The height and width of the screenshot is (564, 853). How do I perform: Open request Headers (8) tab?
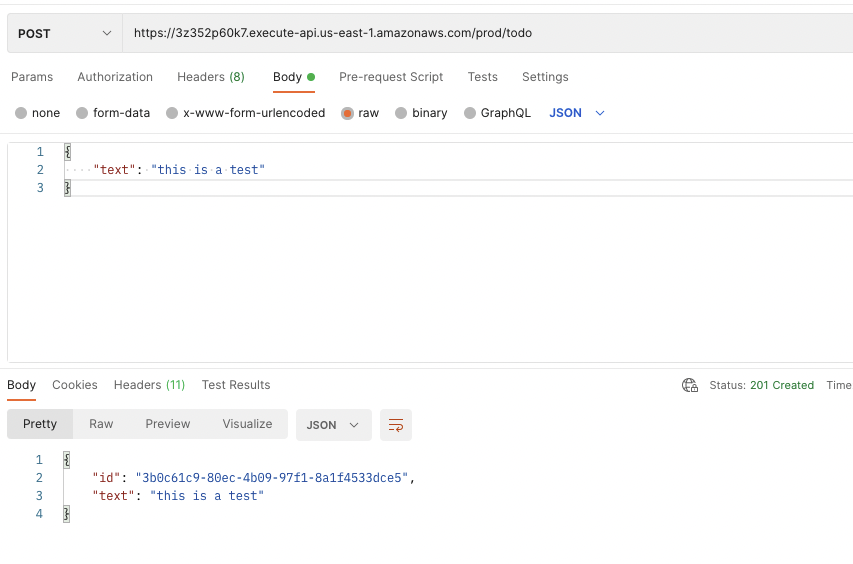point(210,77)
